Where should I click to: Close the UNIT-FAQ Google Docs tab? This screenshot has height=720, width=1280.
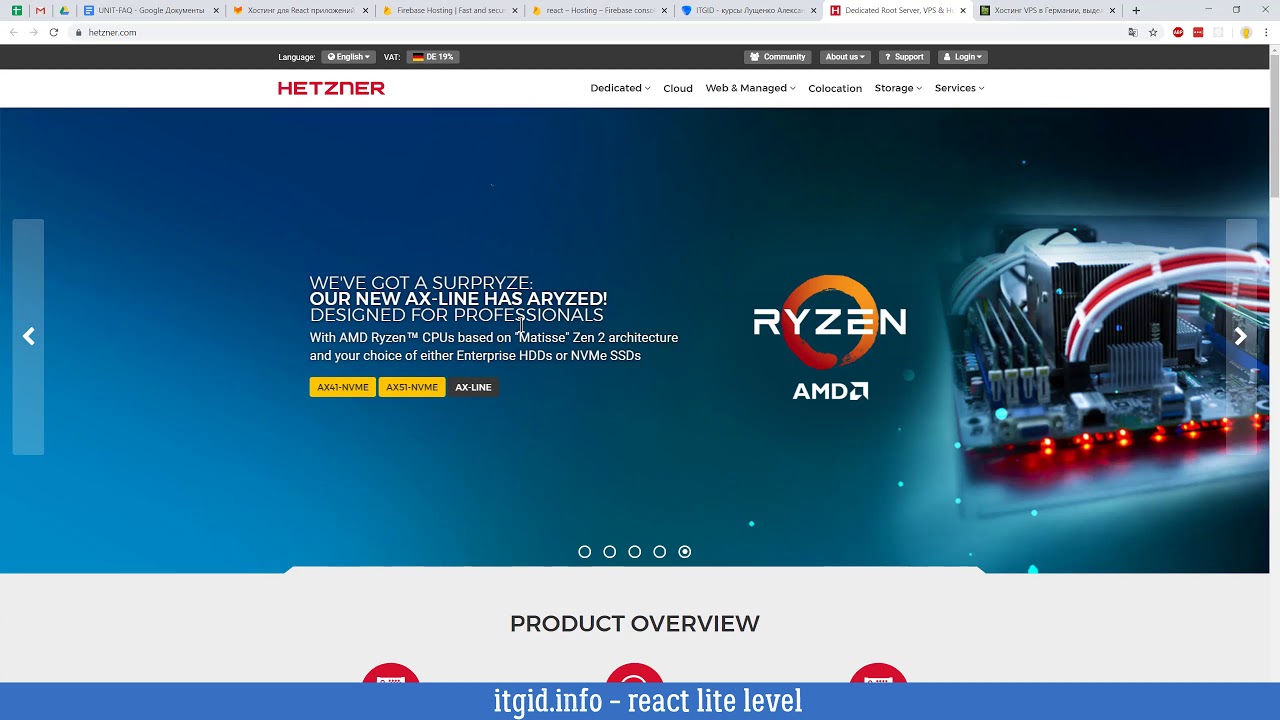click(x=216, y=10)
